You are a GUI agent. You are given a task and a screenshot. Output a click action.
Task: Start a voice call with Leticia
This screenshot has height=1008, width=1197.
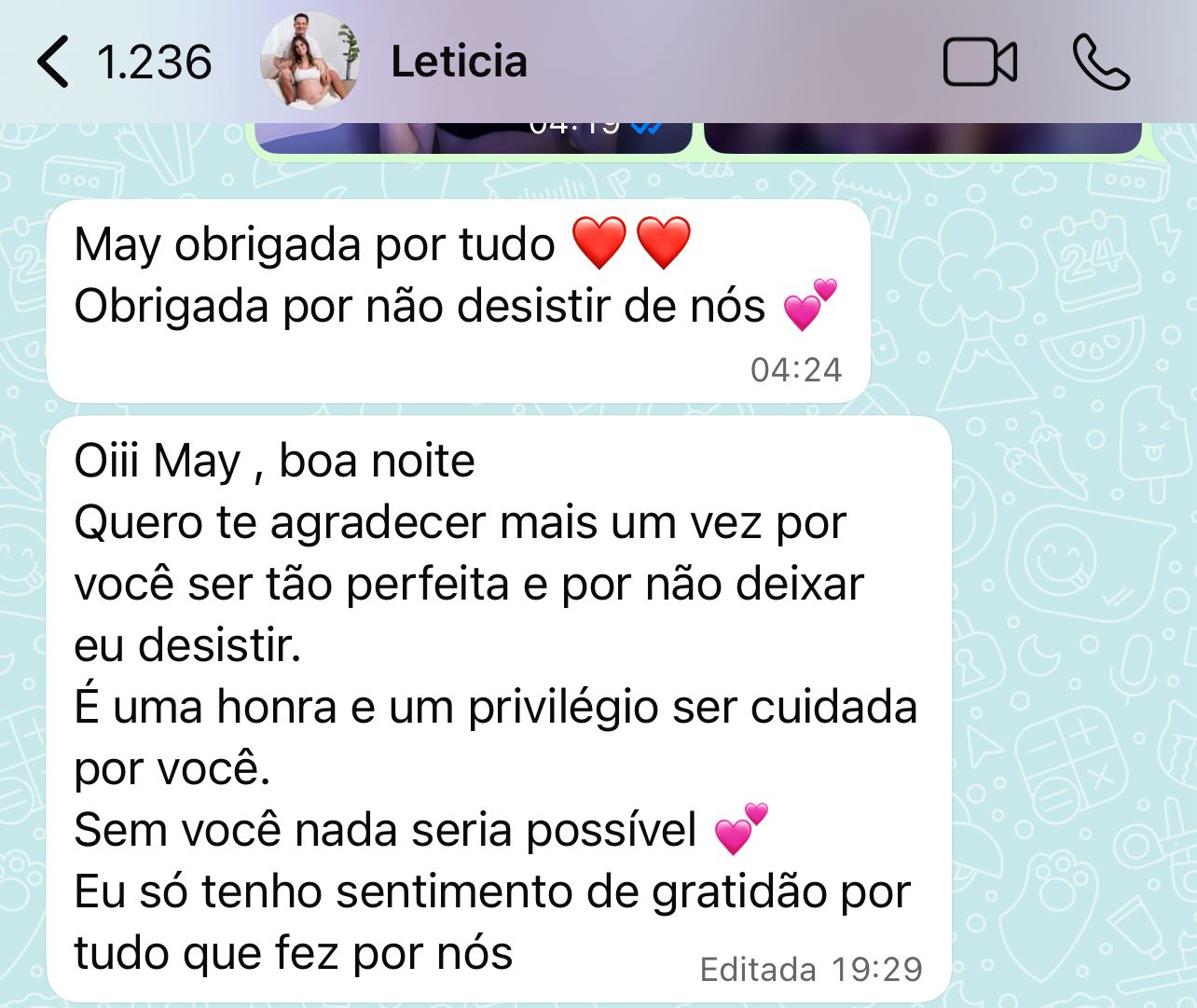1101,62
